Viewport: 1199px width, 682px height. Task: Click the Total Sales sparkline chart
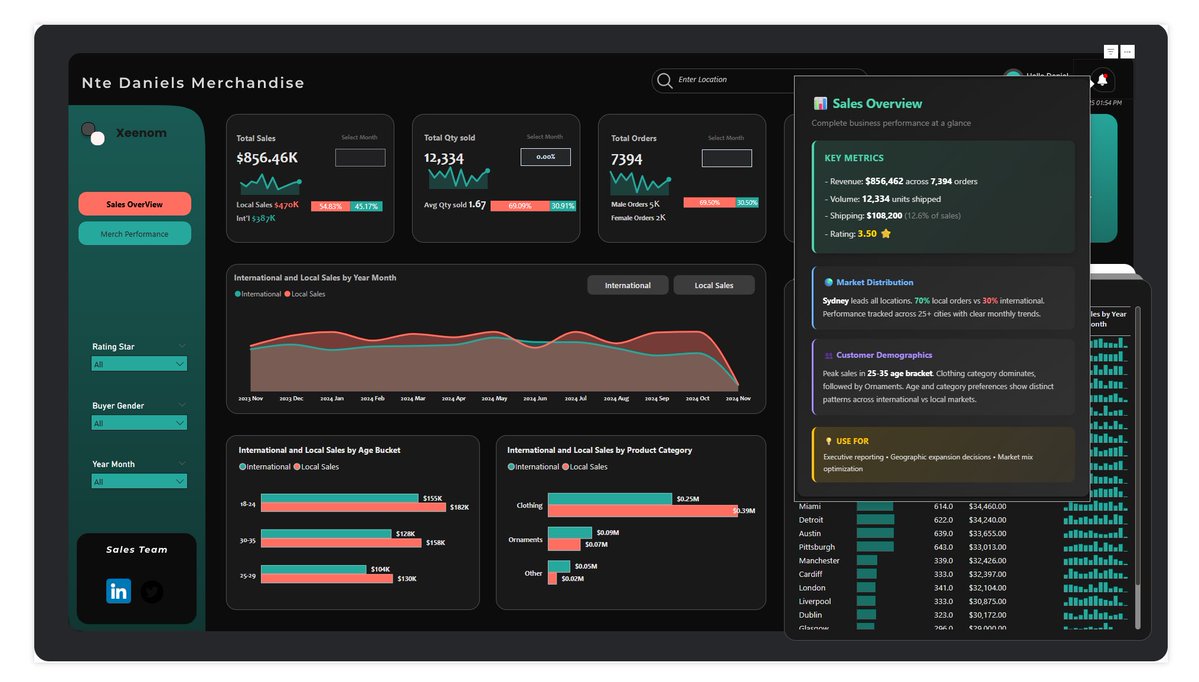(271, 183)
